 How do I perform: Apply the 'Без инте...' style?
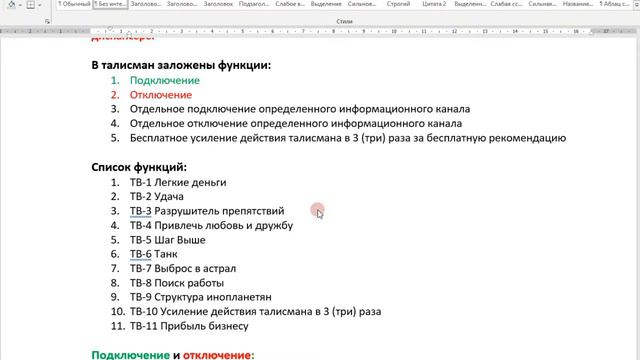[110, 4]
